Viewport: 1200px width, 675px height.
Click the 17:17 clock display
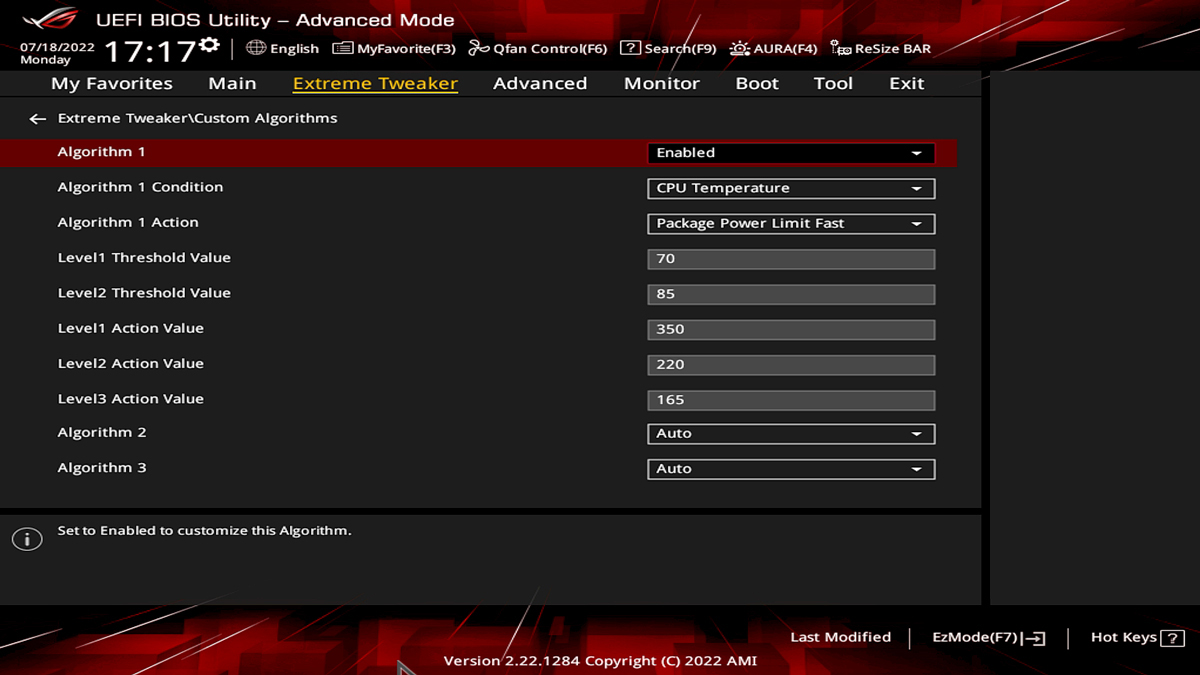pos(150,51)
